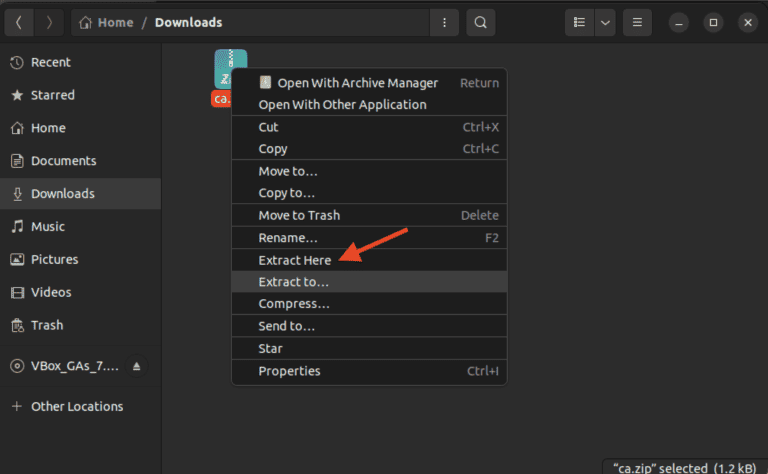Open the Documents sidebar folder

pyautogui.click(x=63, y=161)
